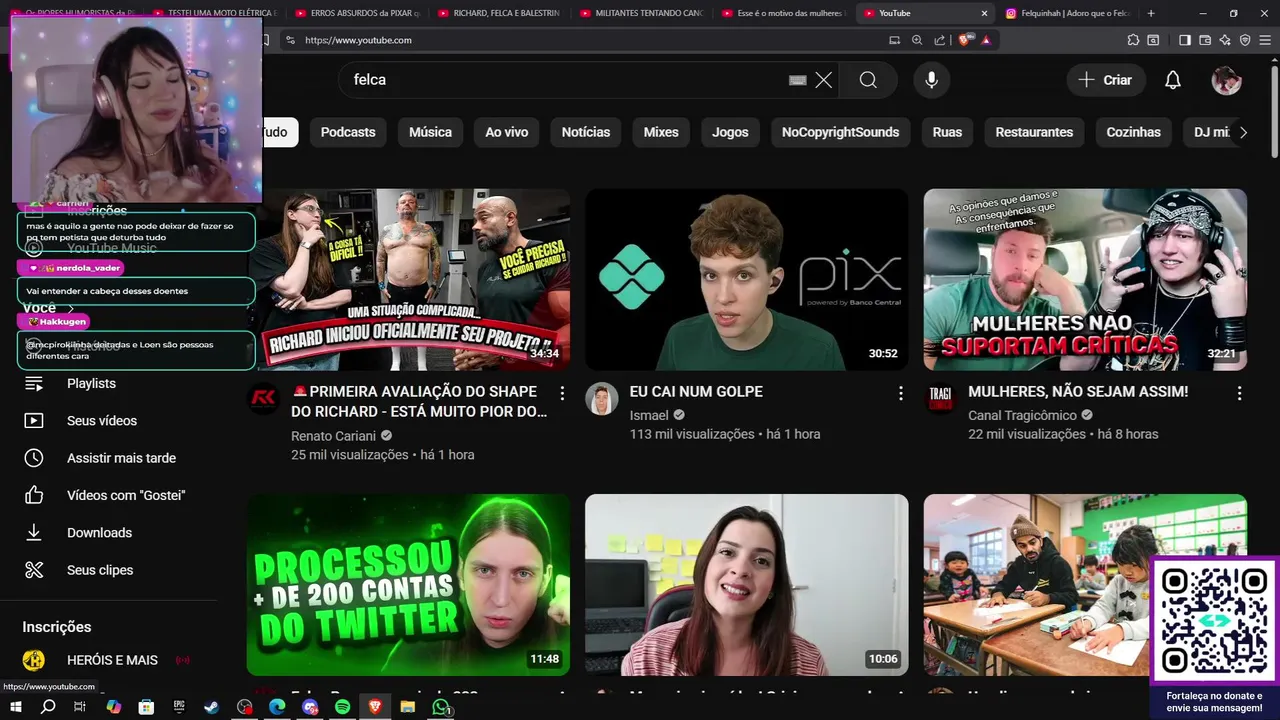Viewport: 1280px width, 720px height.
Task: Open the Ismael channel name link
Action: 649,415
